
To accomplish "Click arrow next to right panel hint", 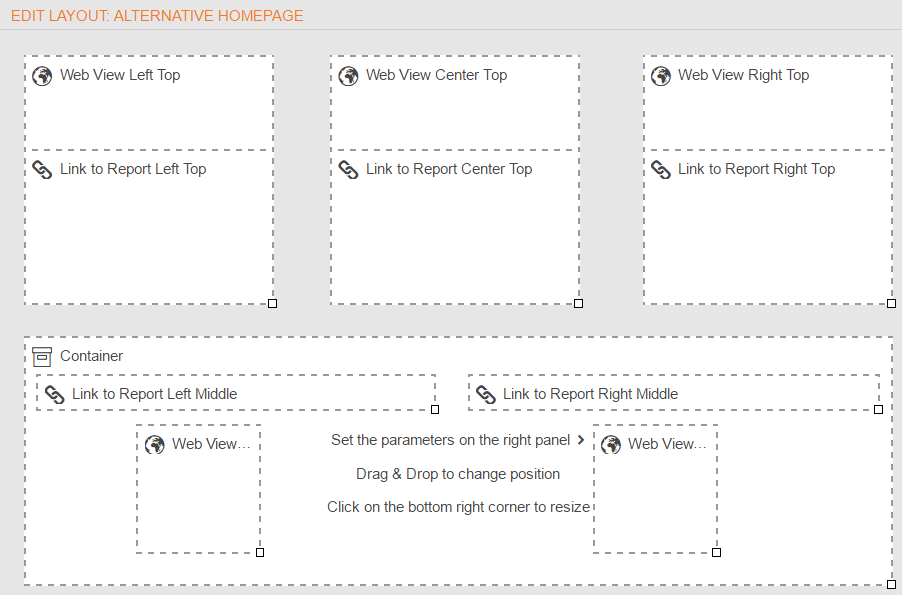I will pos(581,440).
